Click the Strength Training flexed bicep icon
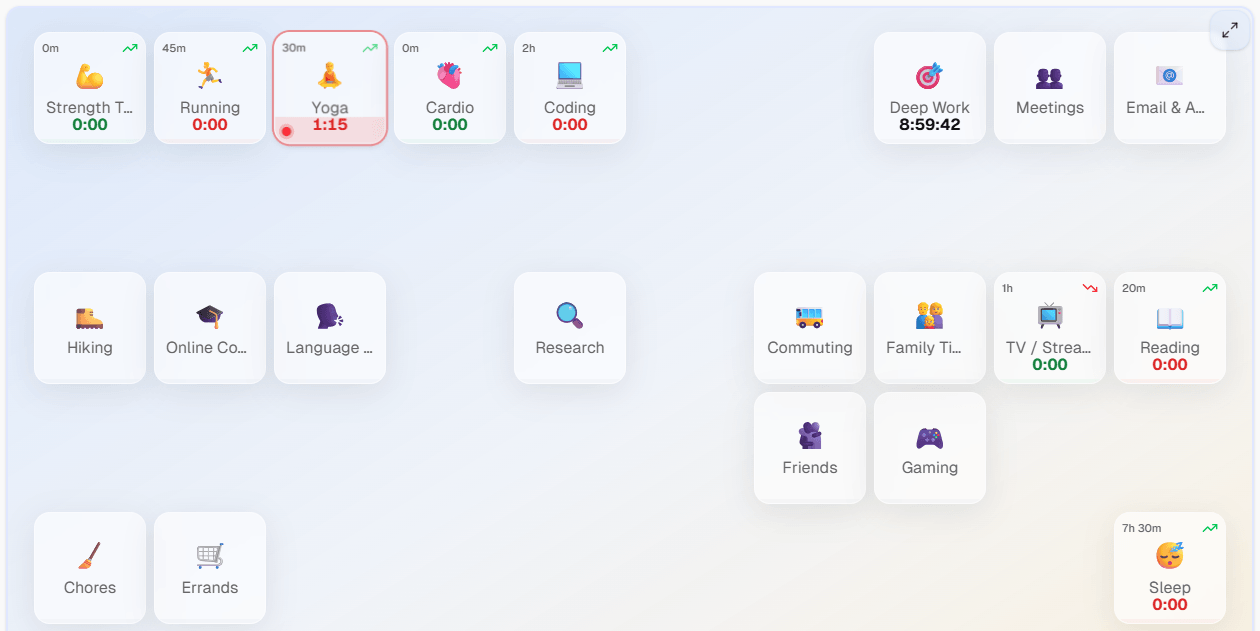 coord(90,76)
